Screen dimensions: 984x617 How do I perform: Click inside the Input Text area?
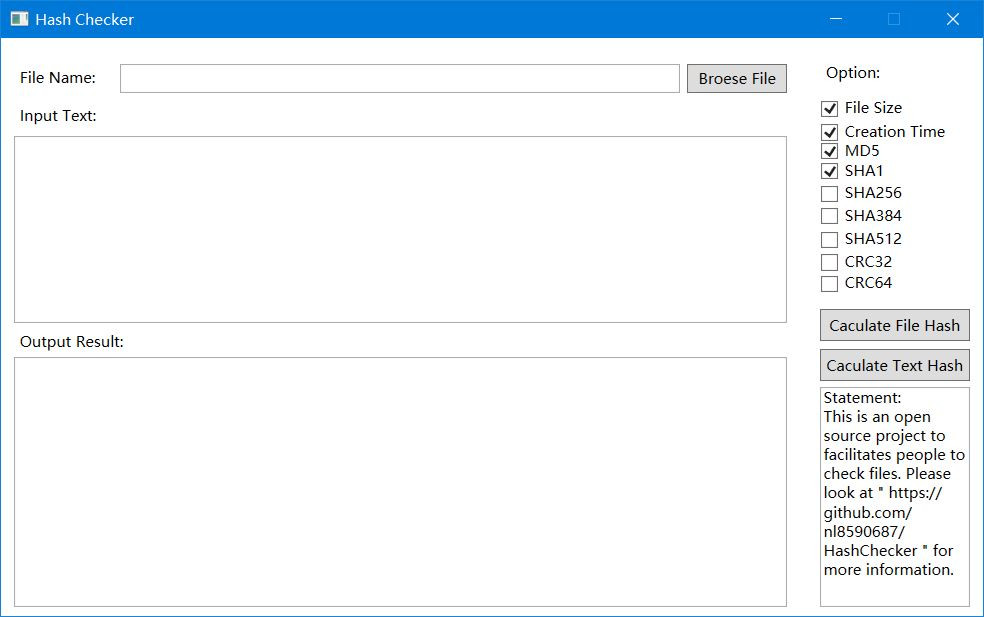click(400, 230)
